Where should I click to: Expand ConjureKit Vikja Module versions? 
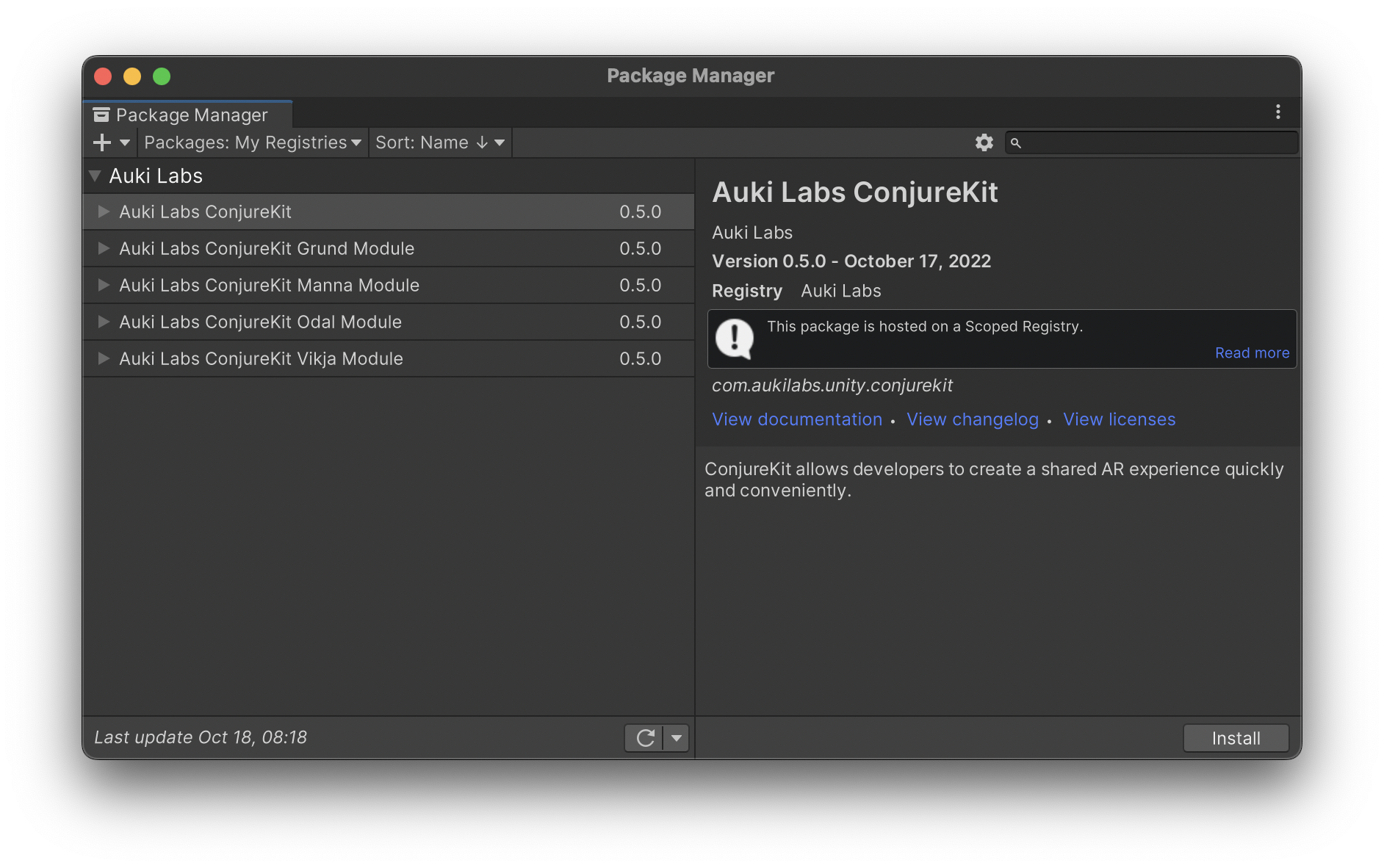pyautogui.click(x=104, y=358)
